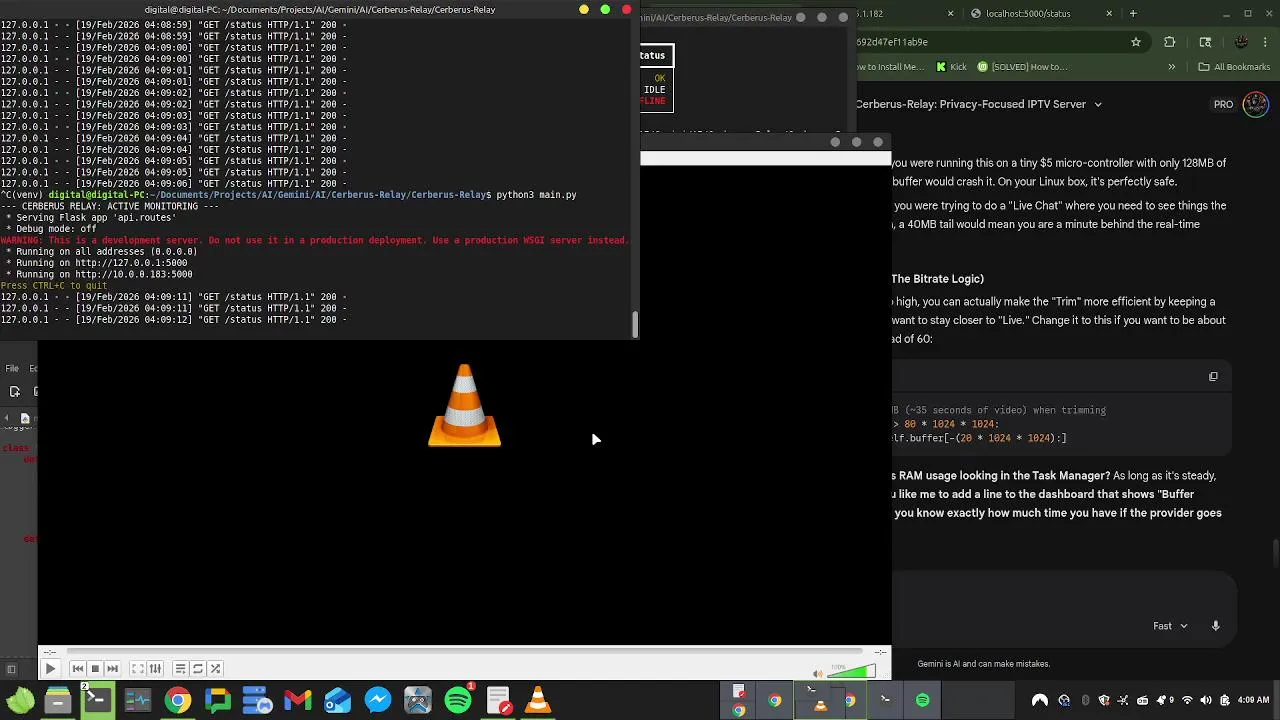Click Chrome profile avatar in toolbar
Screen dimensions: 1280x720
[1241, 42]
